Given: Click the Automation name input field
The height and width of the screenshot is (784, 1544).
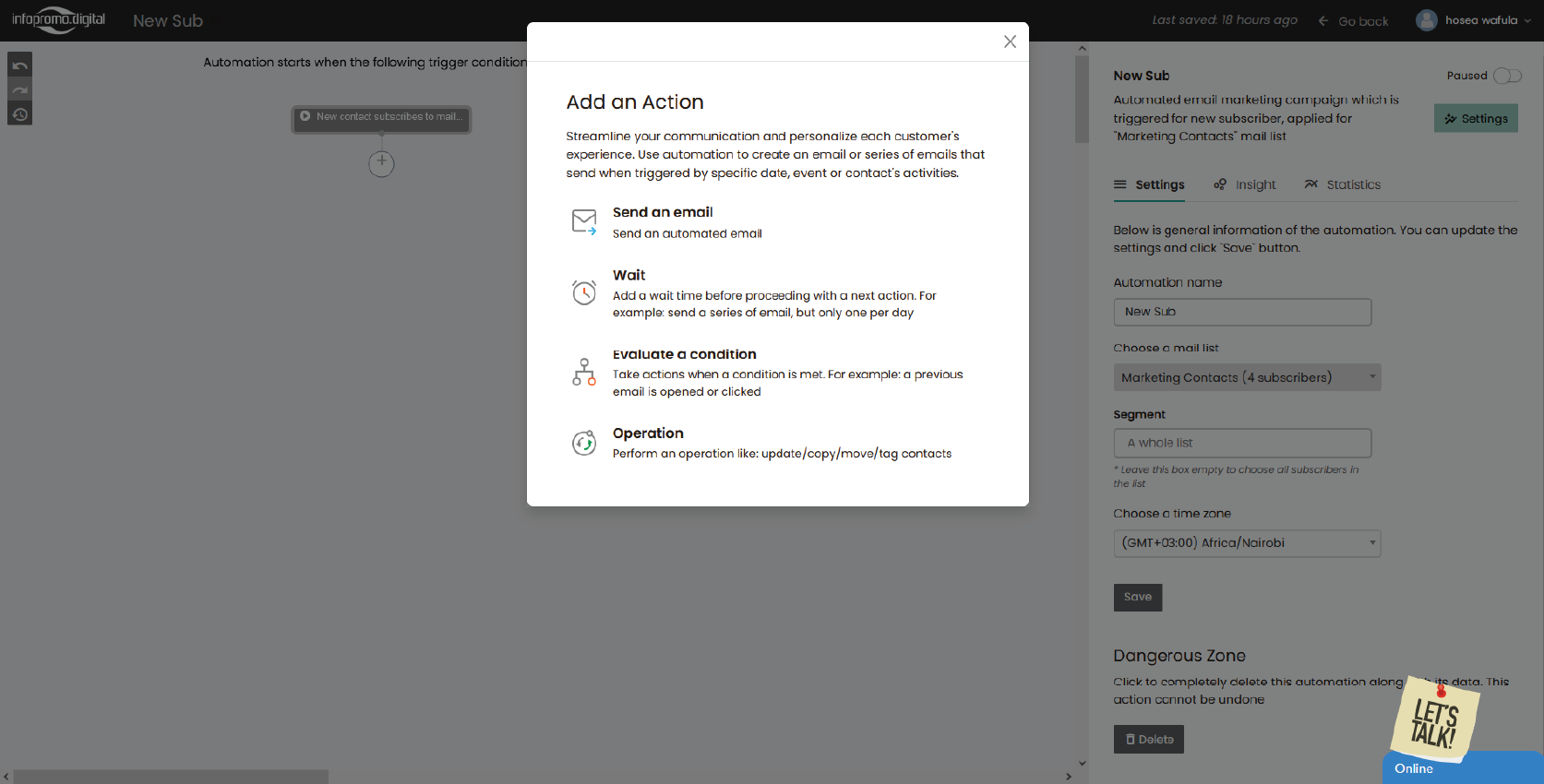Looking at the screenshot, I should click(1242, 312).
